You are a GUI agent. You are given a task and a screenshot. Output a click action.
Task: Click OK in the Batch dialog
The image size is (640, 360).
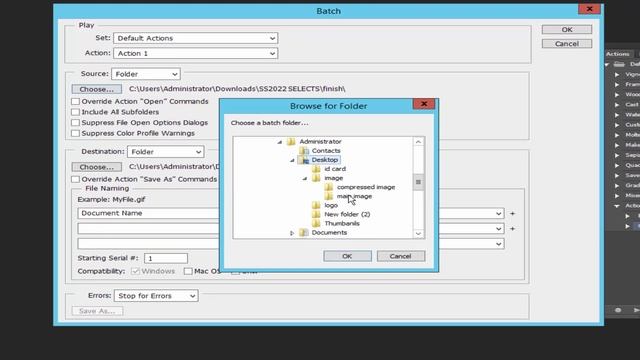pyautogui.click(x=567, y=29)
